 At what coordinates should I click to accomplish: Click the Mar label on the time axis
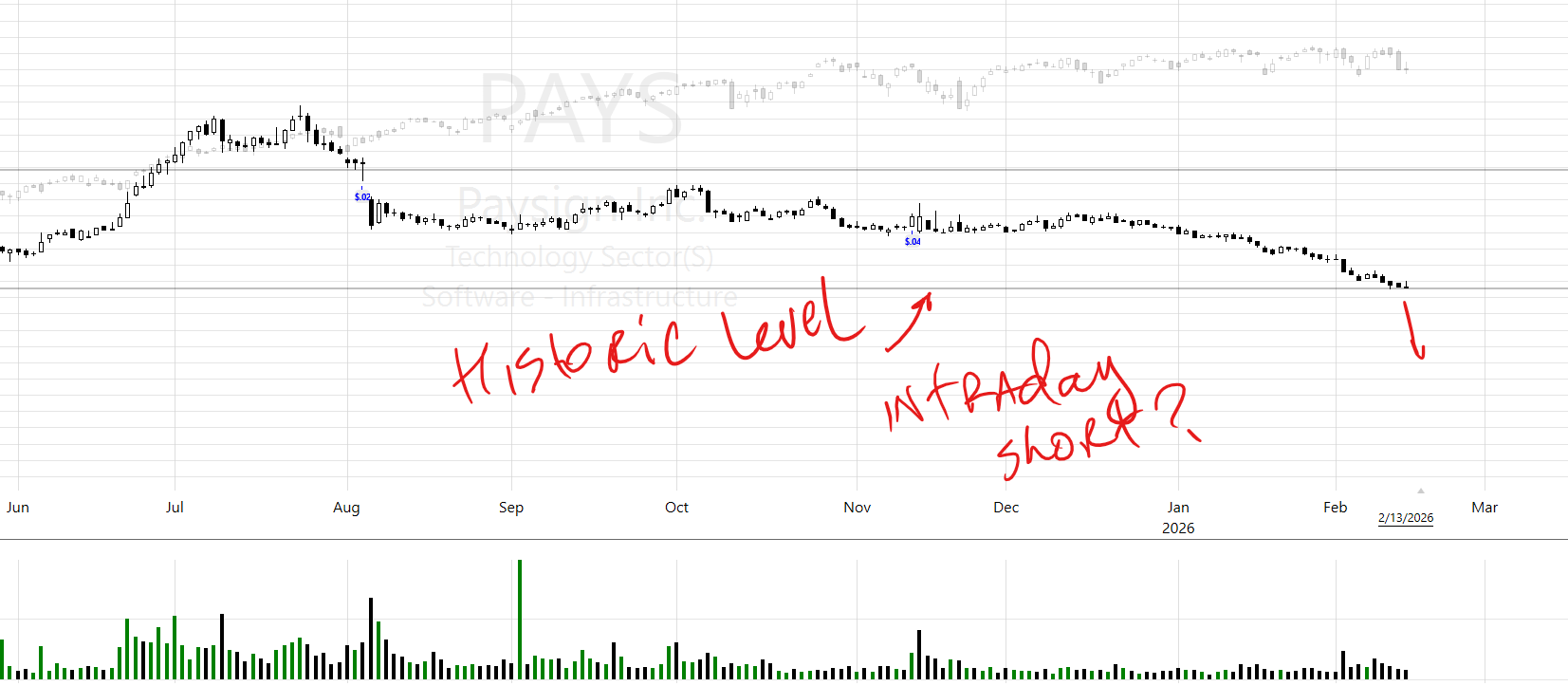(x=1485, y=508)
